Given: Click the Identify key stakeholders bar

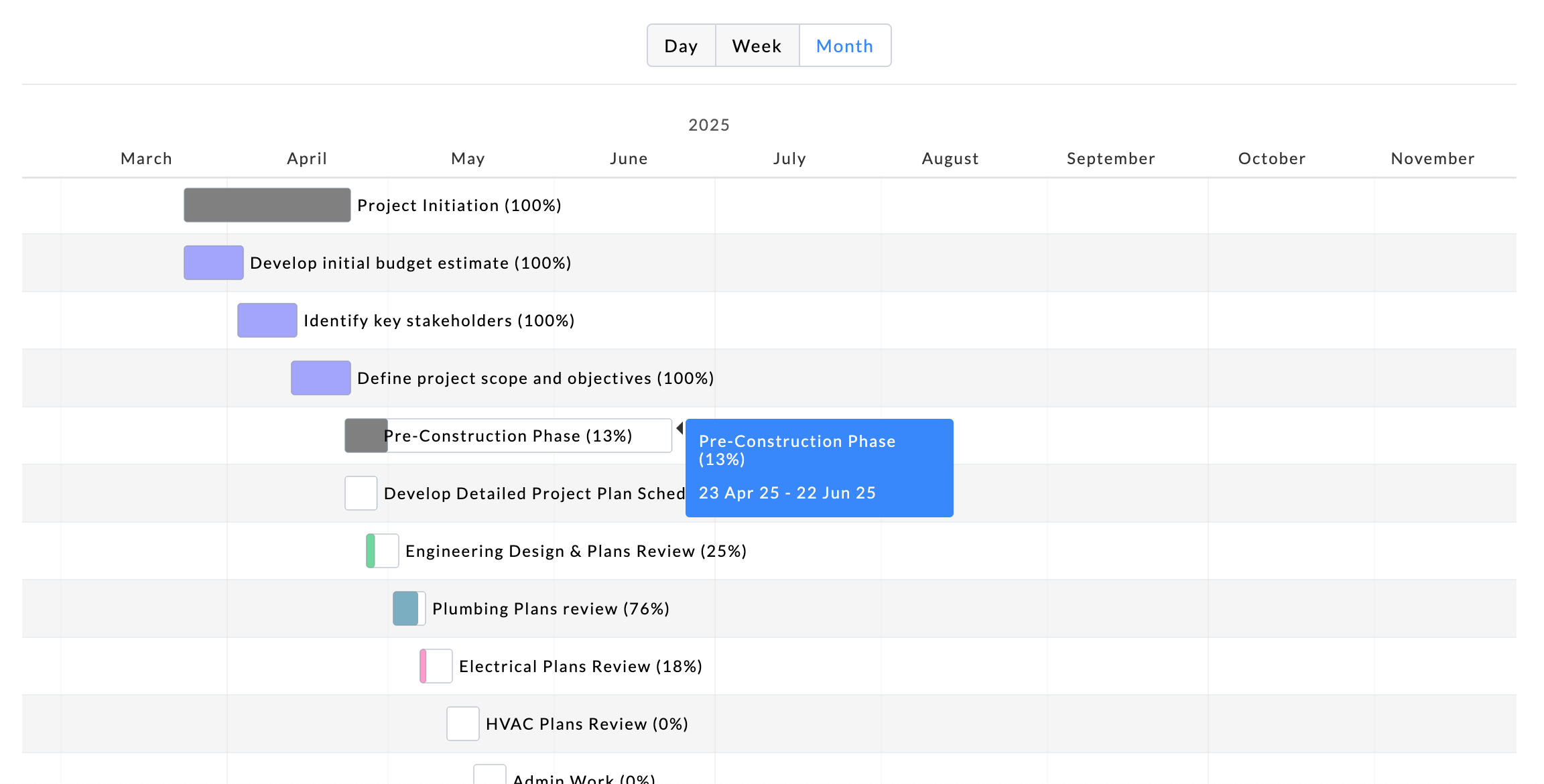Looking at the screenshot, I should point(267,320).
